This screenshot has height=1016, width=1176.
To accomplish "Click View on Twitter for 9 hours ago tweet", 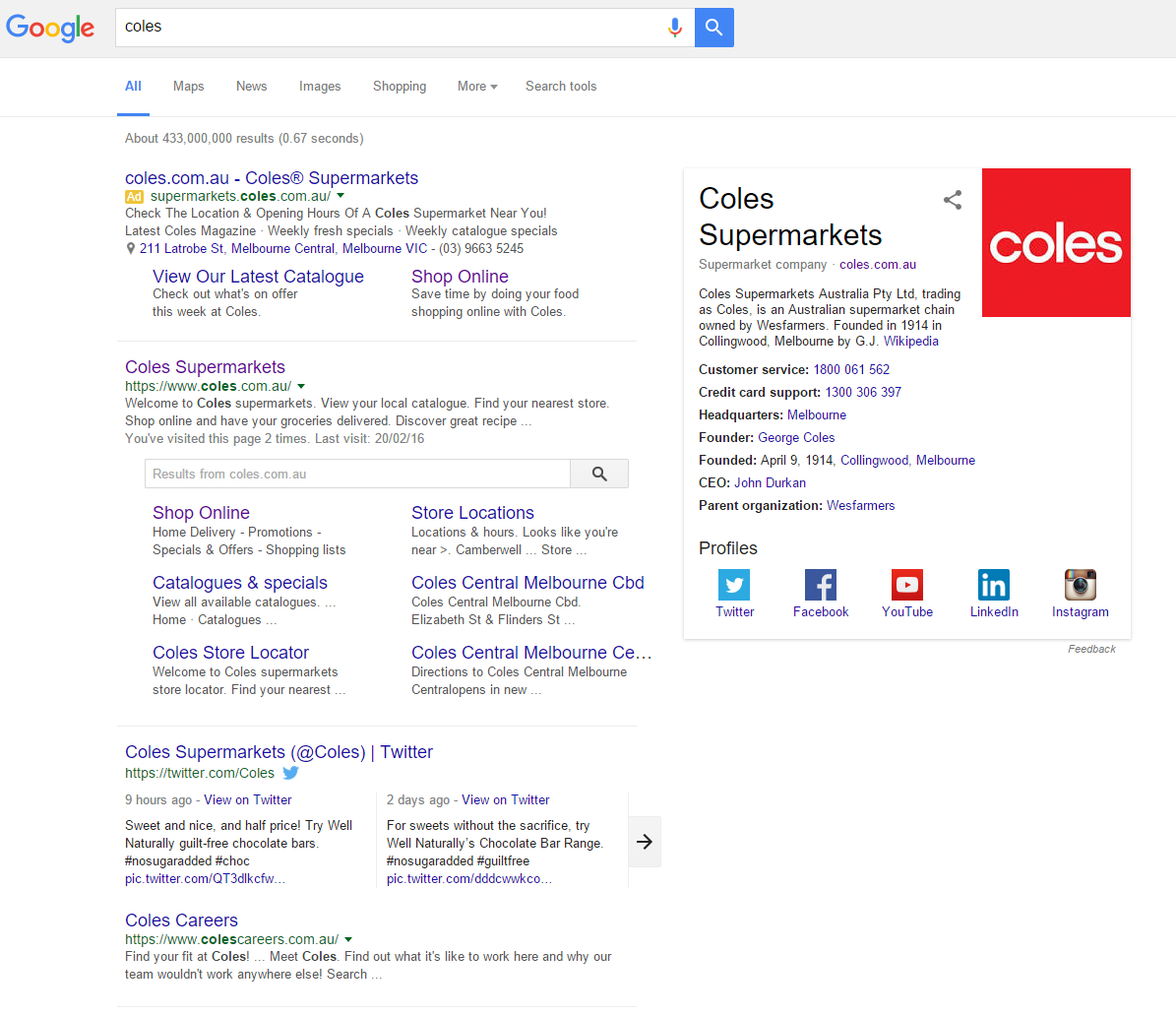I will 247,799.
